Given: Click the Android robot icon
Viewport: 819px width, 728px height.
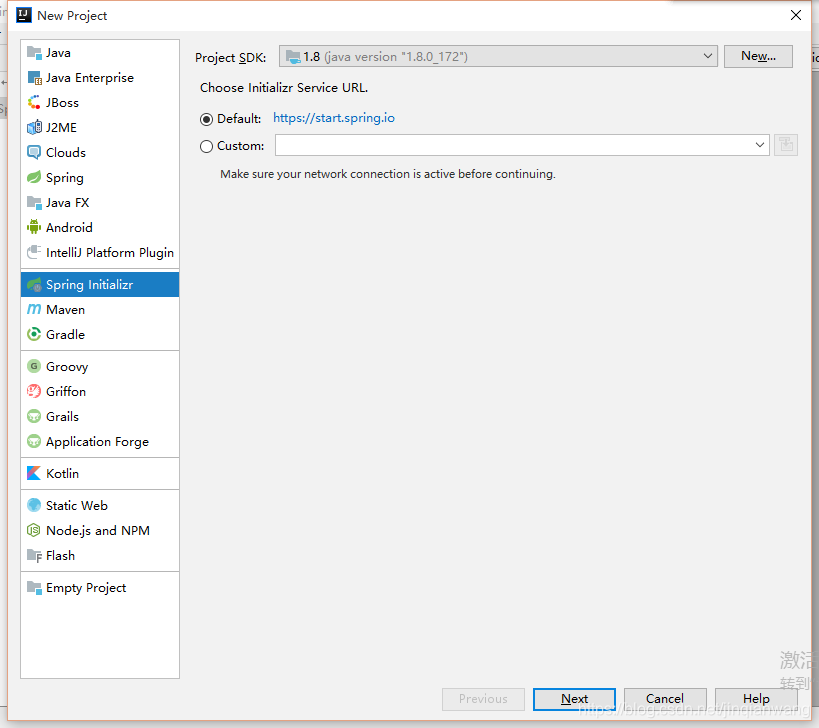Looking at the screenshot, I should pos(34,227).
